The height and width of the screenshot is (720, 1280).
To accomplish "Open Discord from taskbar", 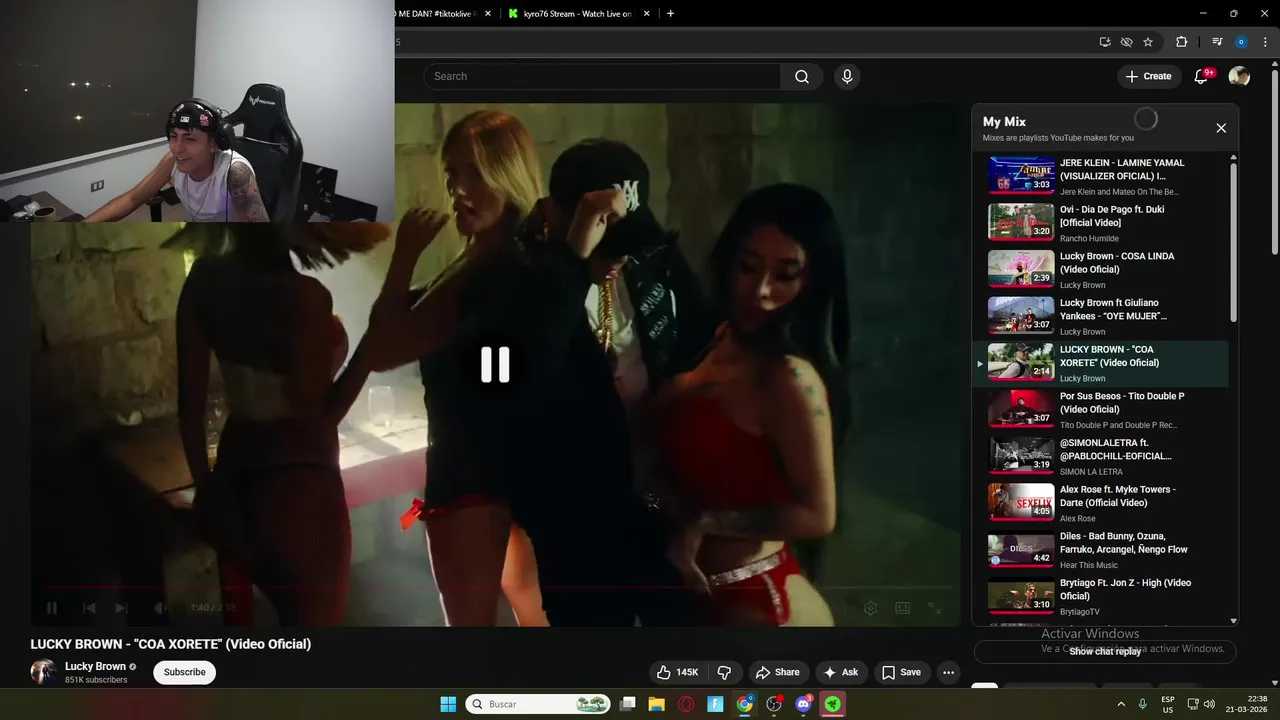I will coord(803,704).
